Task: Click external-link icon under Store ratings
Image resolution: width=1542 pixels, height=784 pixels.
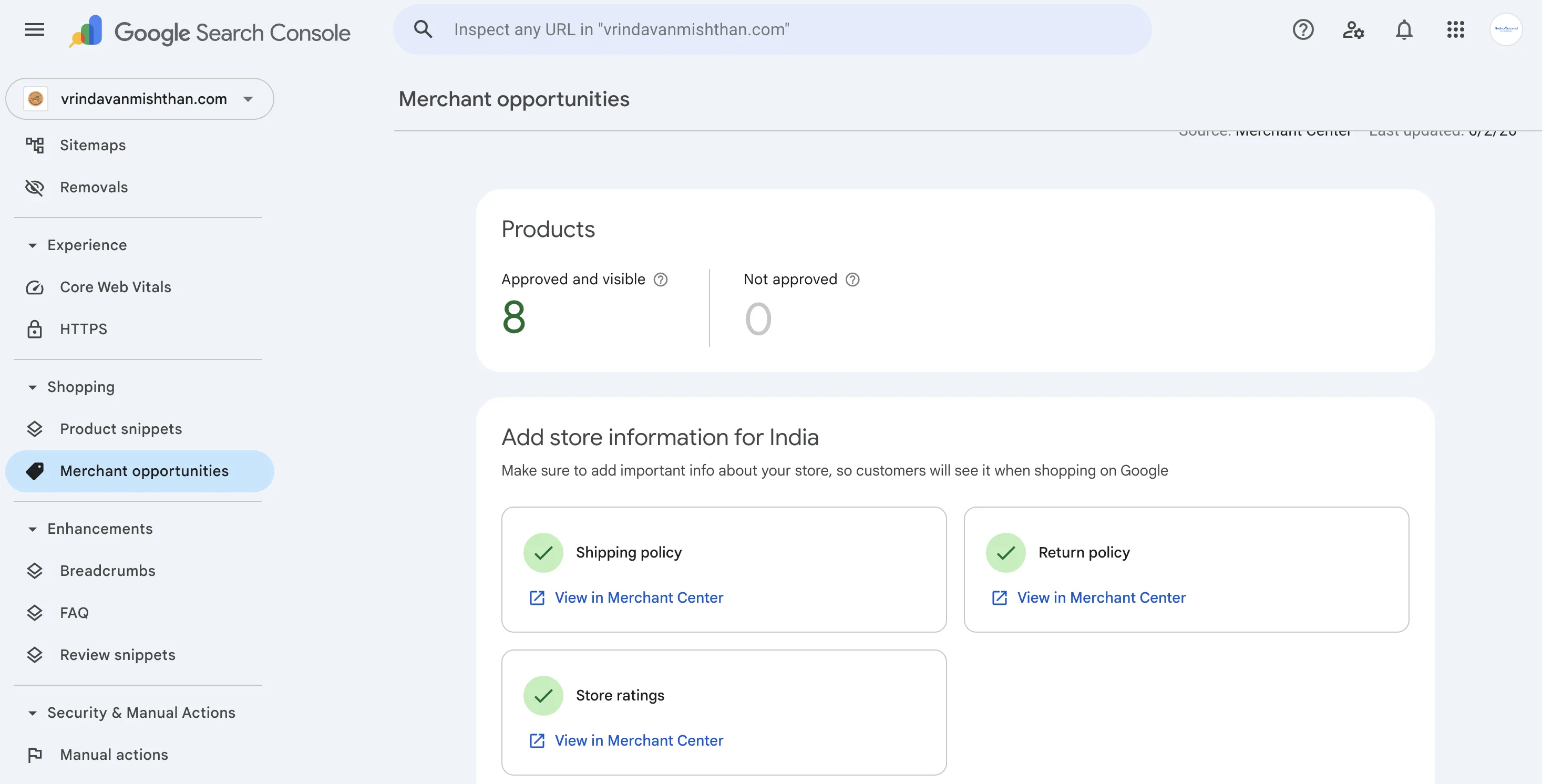Action: click(537, 741)
